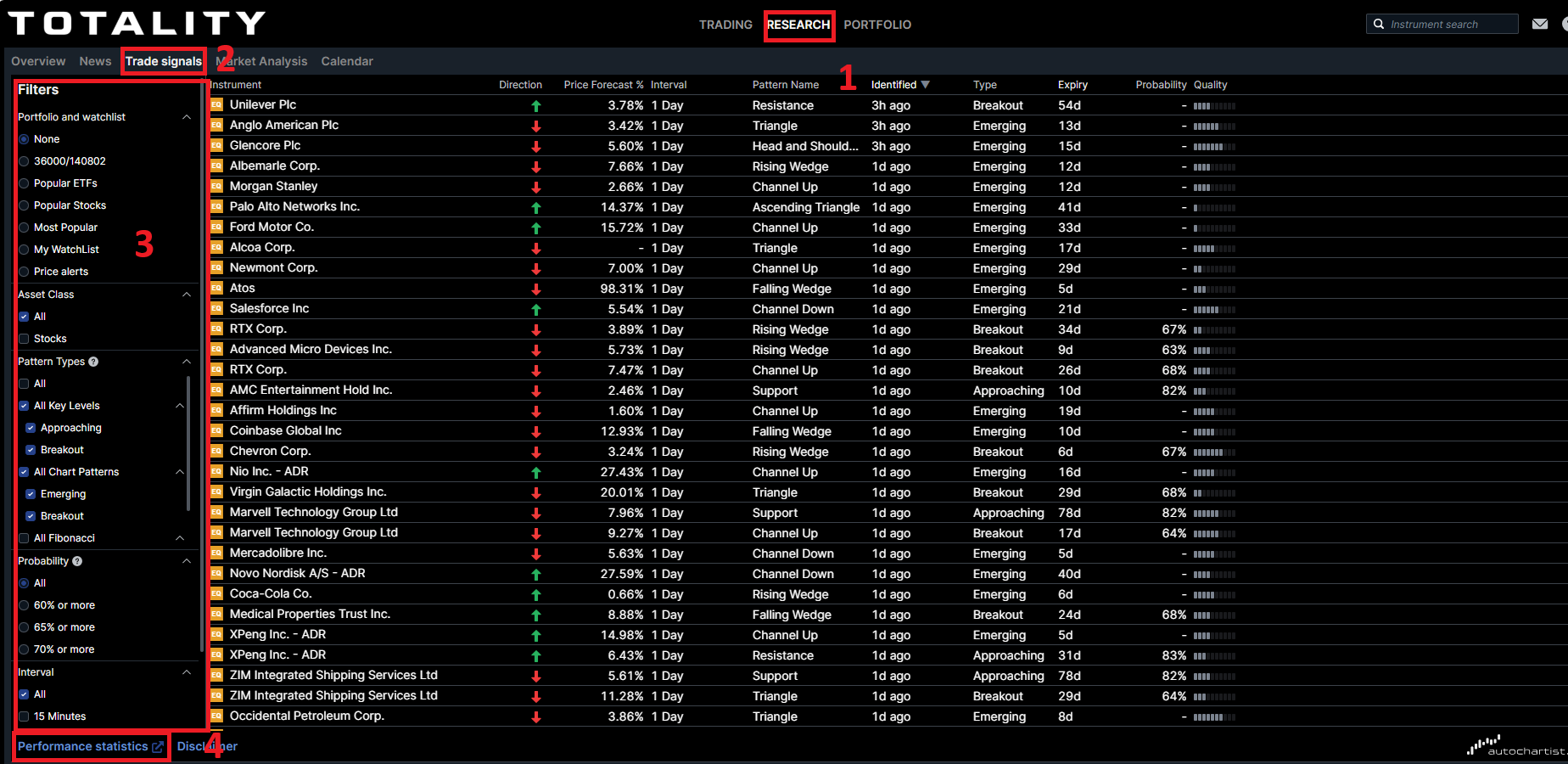Viewport: 1568px width, 764px height.
Task: Click Novo Nordisk up direction arrow
Action: point(536,574)
